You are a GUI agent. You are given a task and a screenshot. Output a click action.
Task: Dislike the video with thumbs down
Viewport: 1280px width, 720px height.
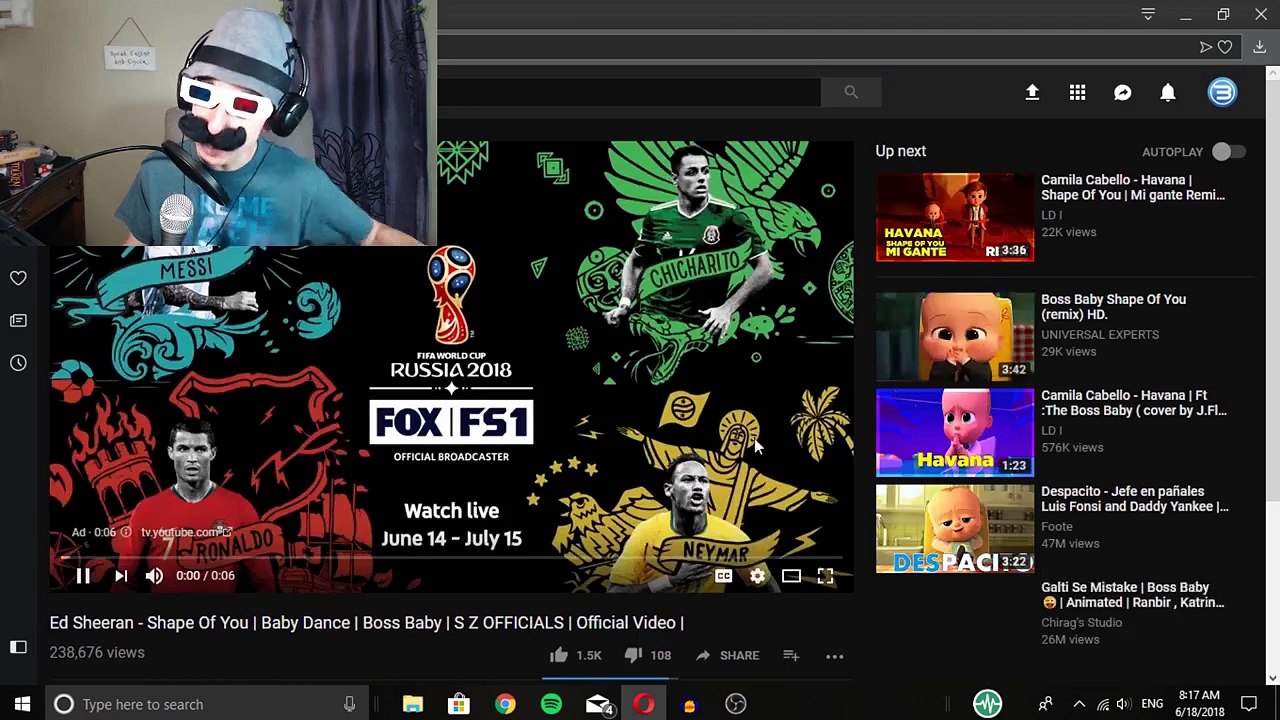632,655
